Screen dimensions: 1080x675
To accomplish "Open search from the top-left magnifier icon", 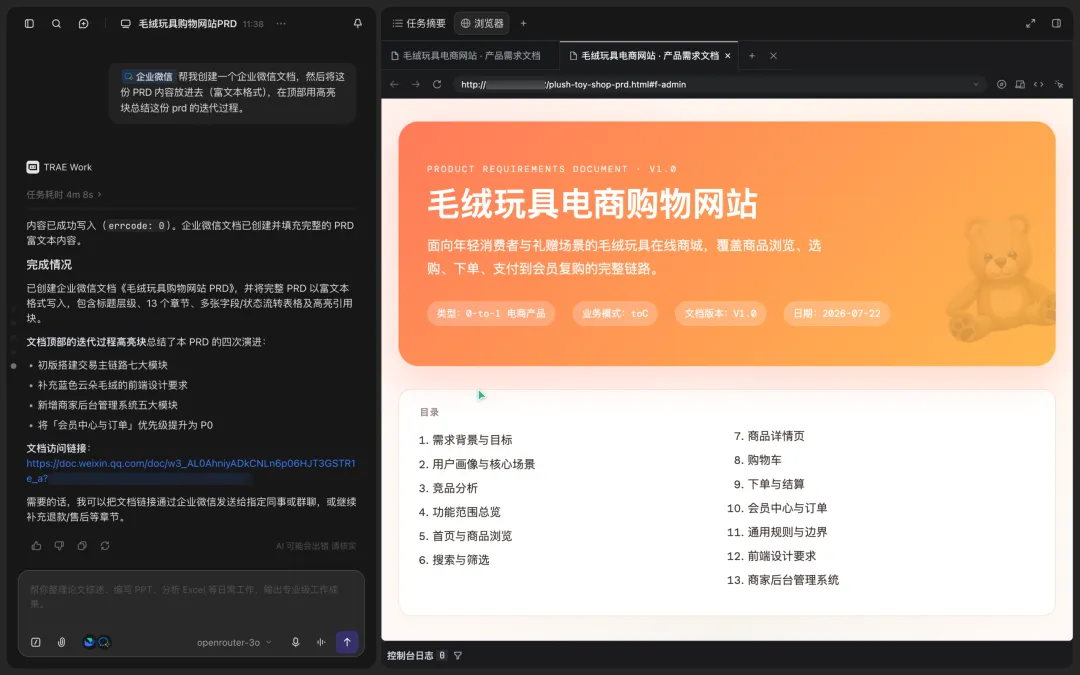I will [56, 23].
